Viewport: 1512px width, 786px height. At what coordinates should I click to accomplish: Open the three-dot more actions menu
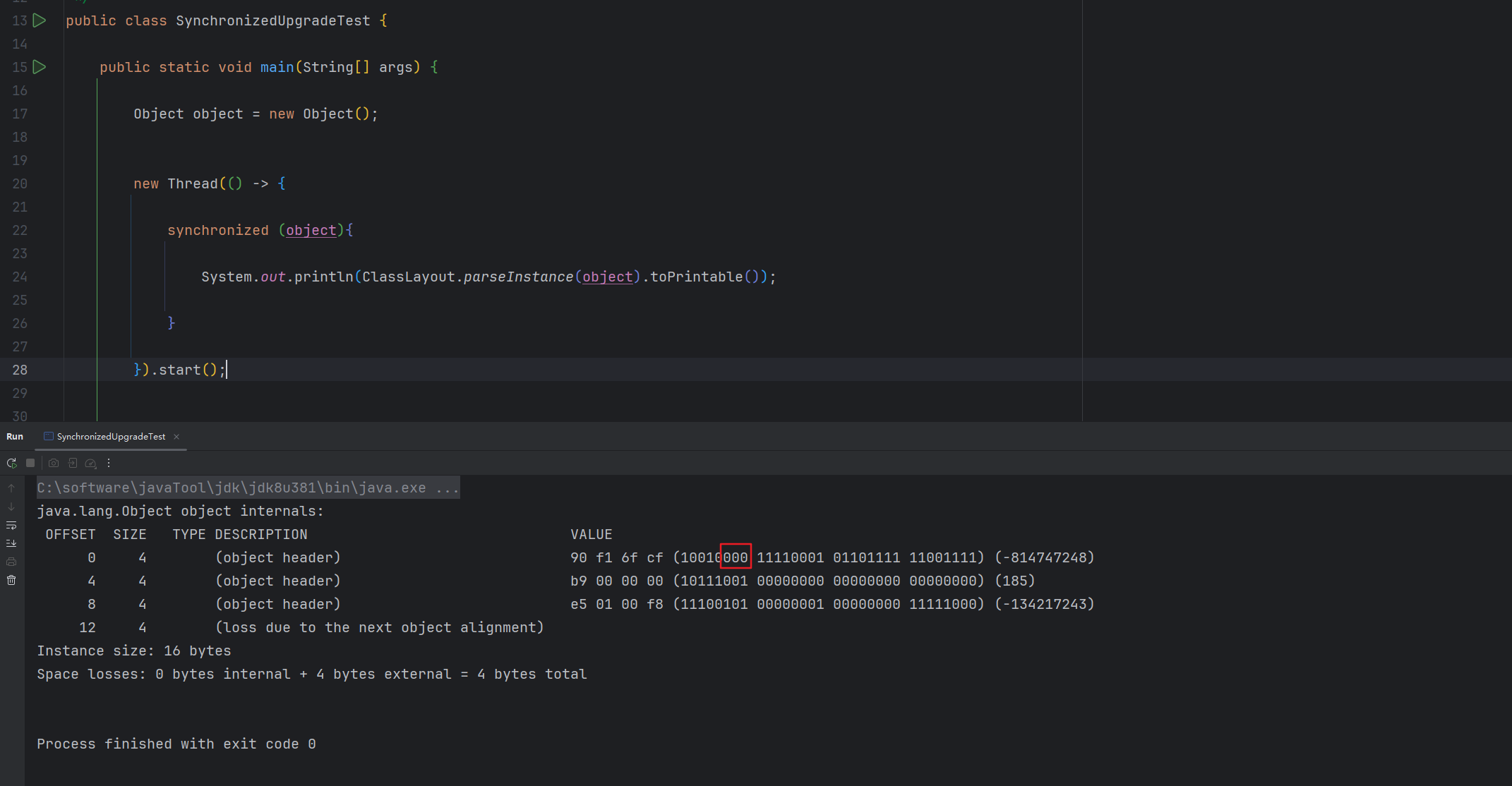pos(109,463)
